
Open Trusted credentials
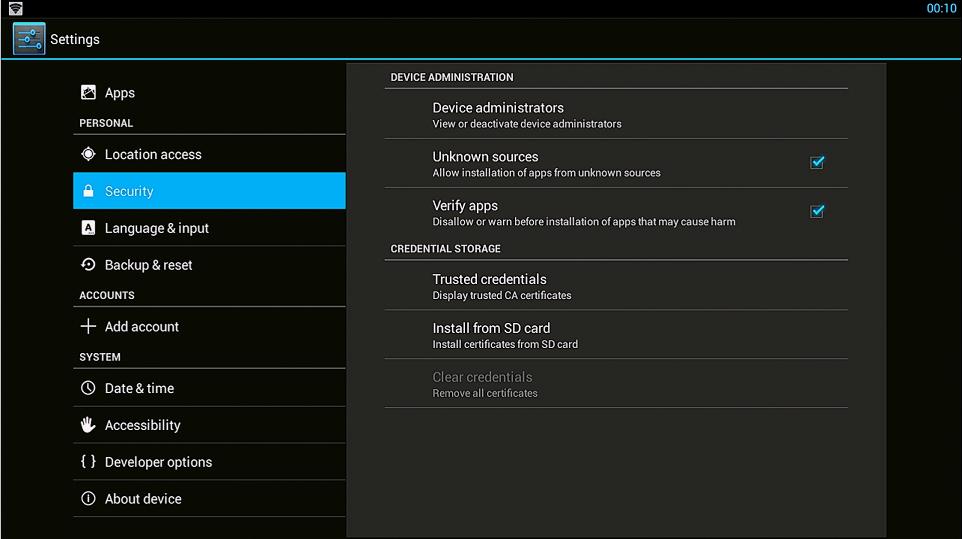[616, 286]
